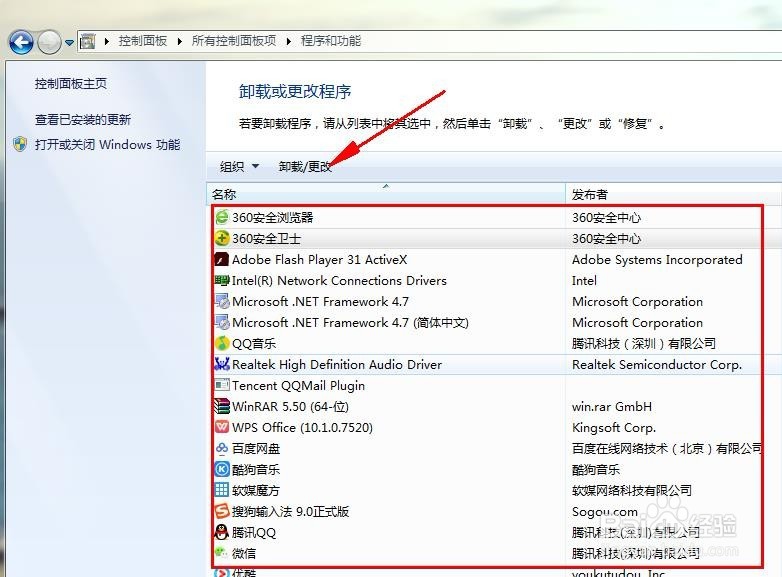782x577 pixels.
Task: Sort by the 名称 column header
Action: (386, 194)
